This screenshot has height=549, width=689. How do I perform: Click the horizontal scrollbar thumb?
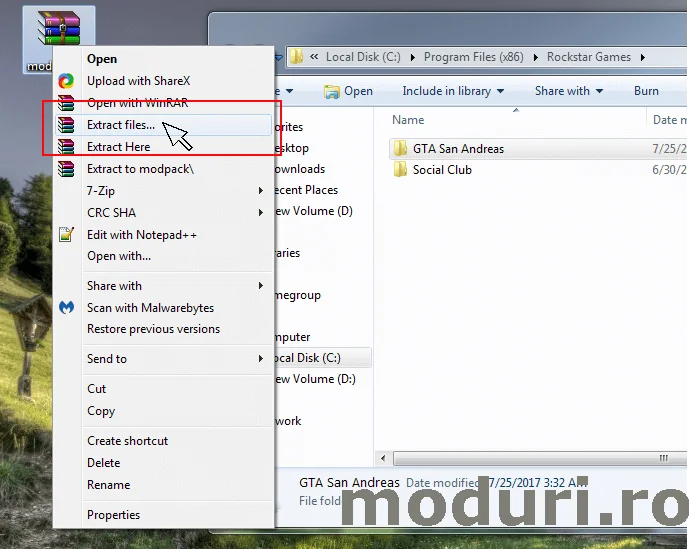540,458
